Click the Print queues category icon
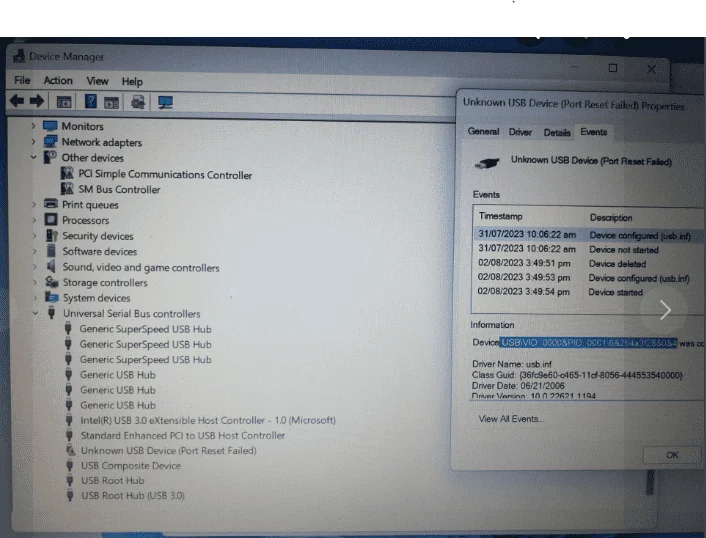The width and height of the screenshot is (706, 538). (51, 204)
